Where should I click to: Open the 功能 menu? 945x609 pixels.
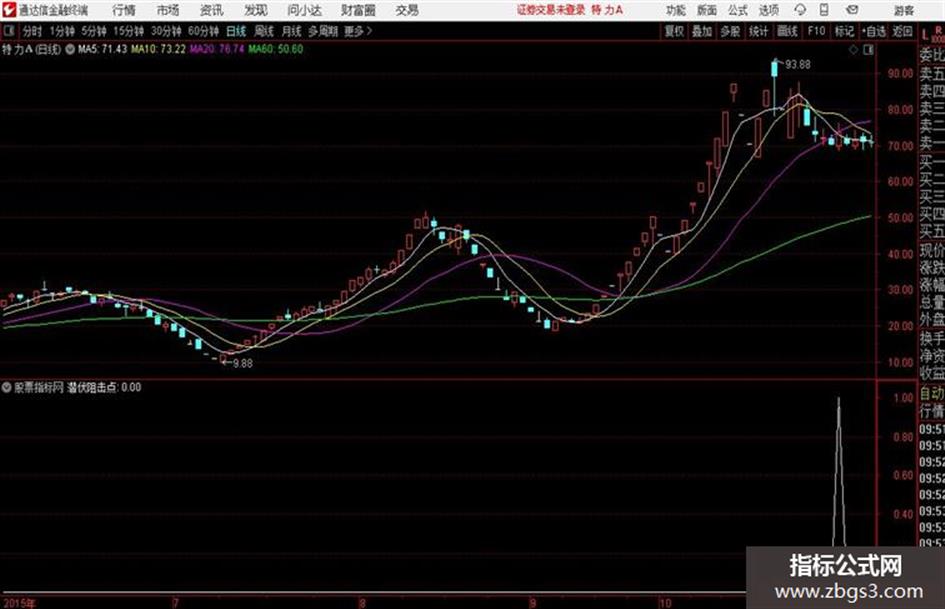(x=676, y=10)
